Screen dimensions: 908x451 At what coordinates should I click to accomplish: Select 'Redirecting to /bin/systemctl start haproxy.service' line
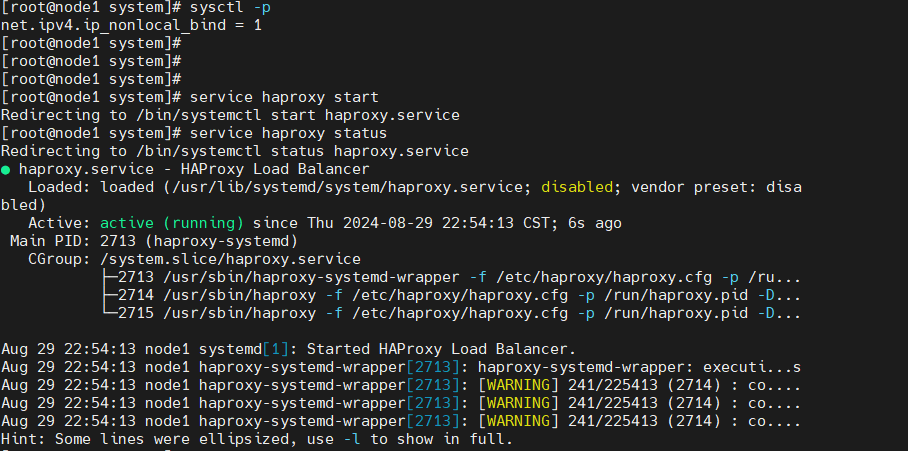[x=230, y=115]
